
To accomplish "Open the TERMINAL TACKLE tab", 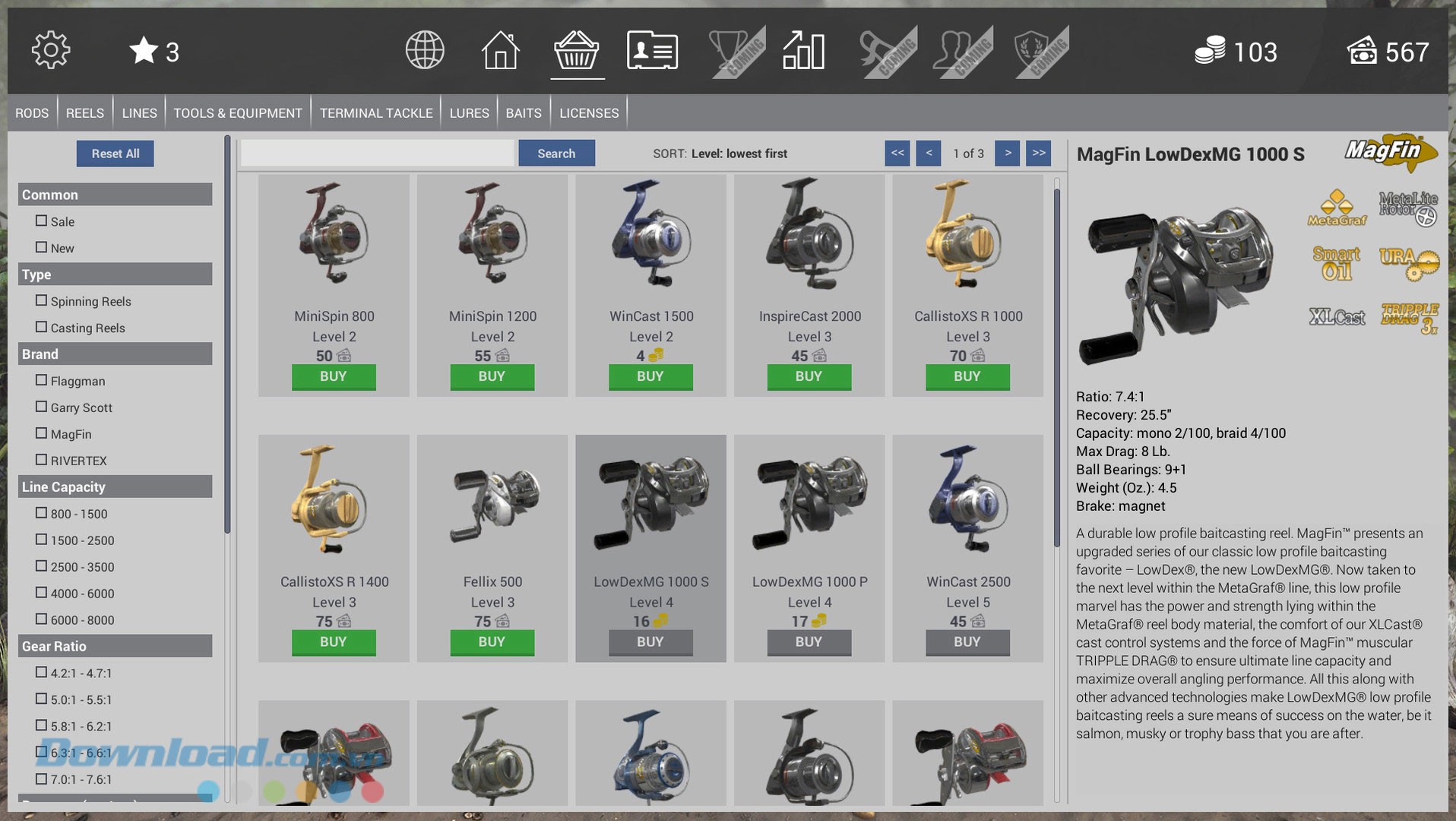I will point(375,113).
